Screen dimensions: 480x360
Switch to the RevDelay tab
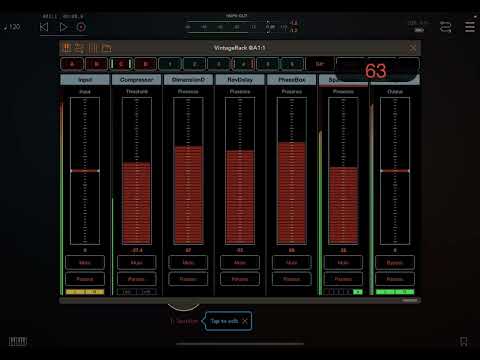point(240,80)
